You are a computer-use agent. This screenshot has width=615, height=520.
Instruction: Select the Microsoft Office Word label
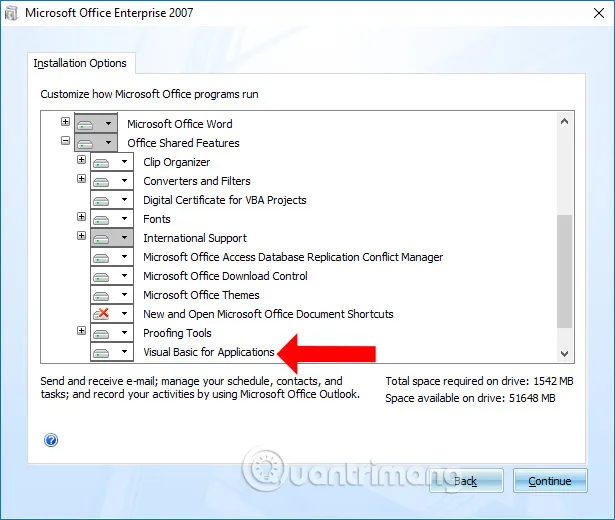(x=180, y=124)
